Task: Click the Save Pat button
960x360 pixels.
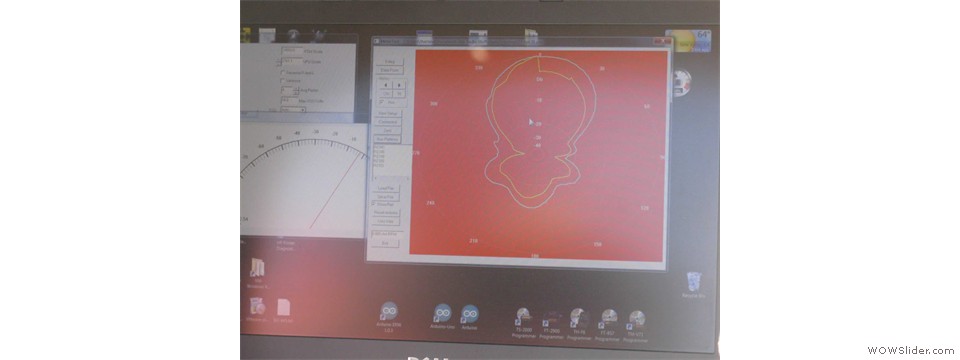Action: pos(386,197)
